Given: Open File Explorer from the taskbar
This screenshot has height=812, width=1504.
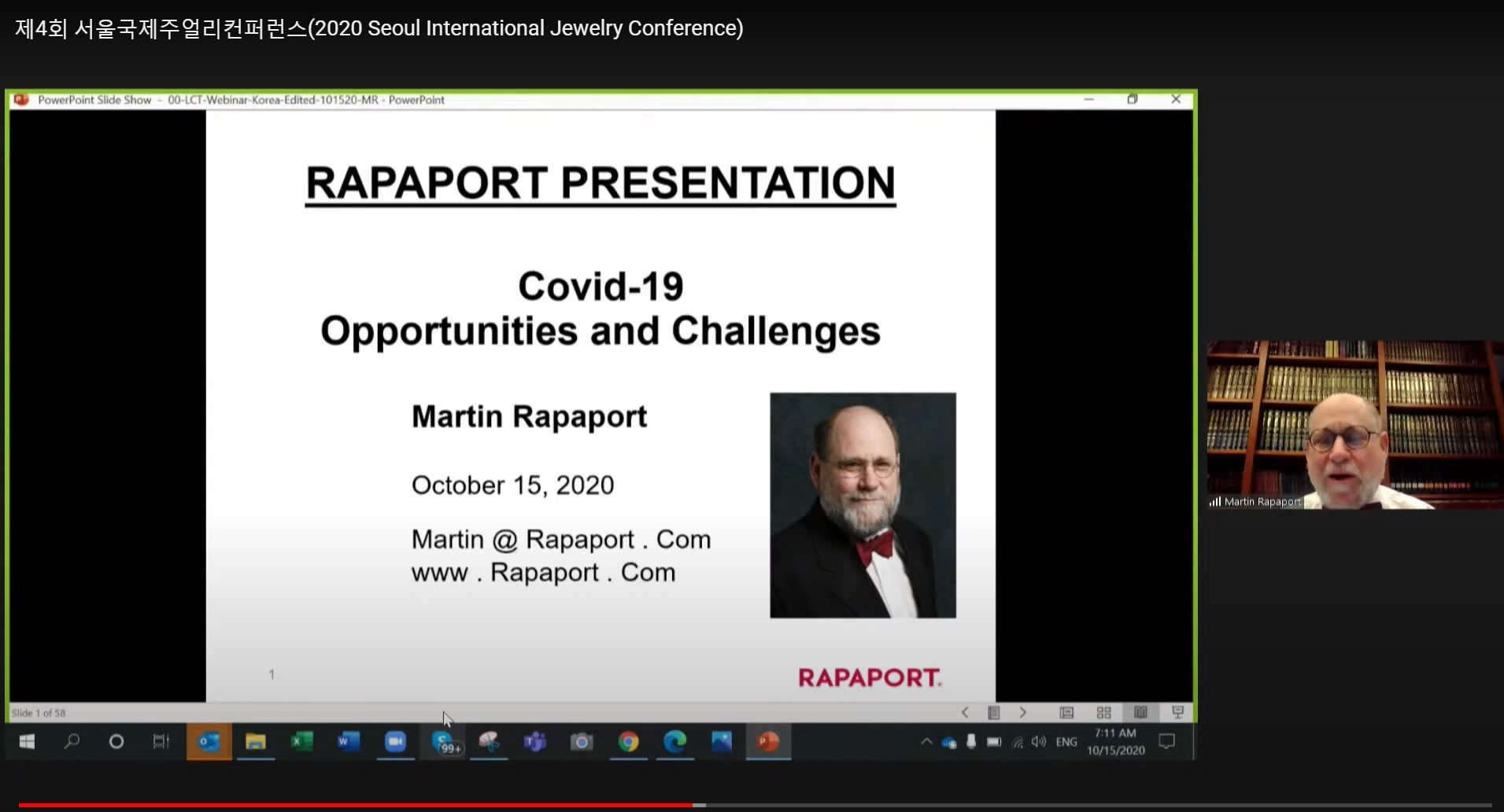Looking at the screenshot, I should coord(256,742).
